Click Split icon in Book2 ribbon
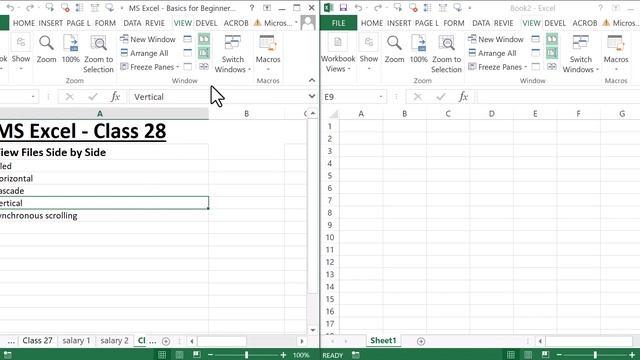 536,39
